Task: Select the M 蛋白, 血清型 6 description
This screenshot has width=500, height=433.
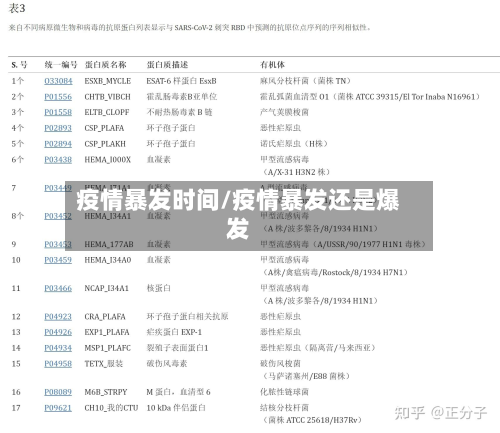Action: click(178, 392)
